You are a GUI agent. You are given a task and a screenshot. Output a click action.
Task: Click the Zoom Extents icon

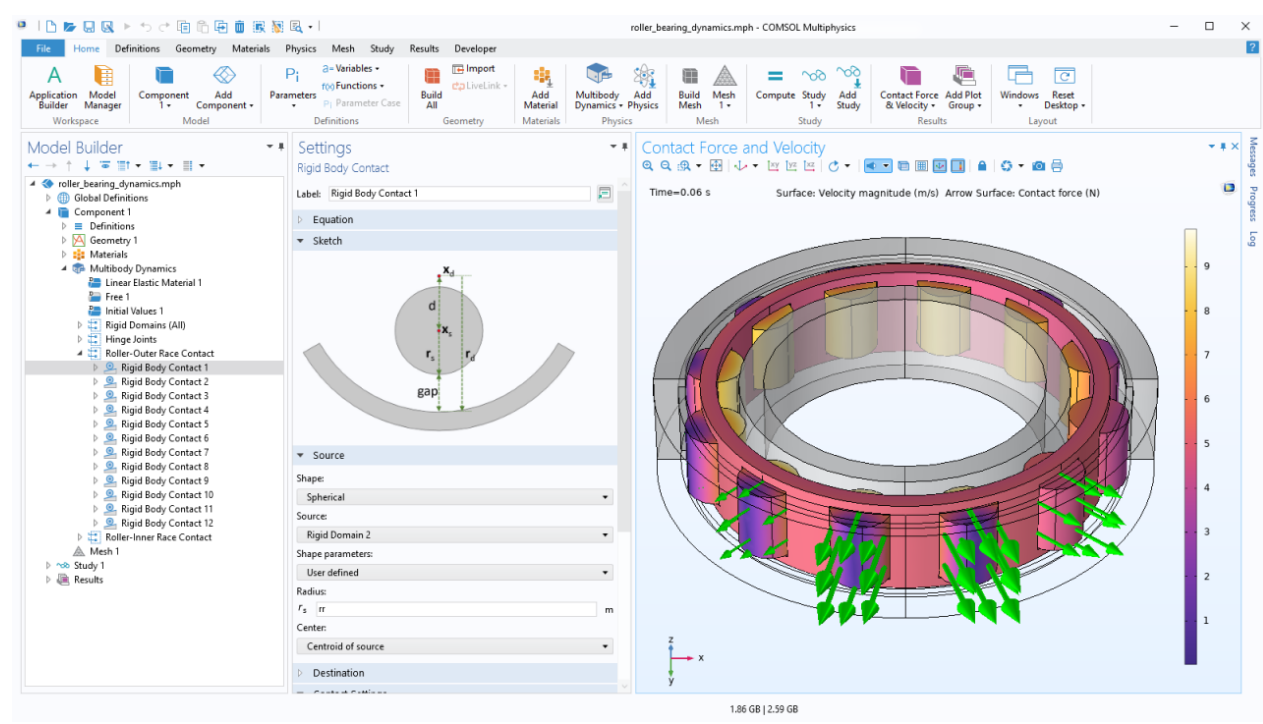716,166
